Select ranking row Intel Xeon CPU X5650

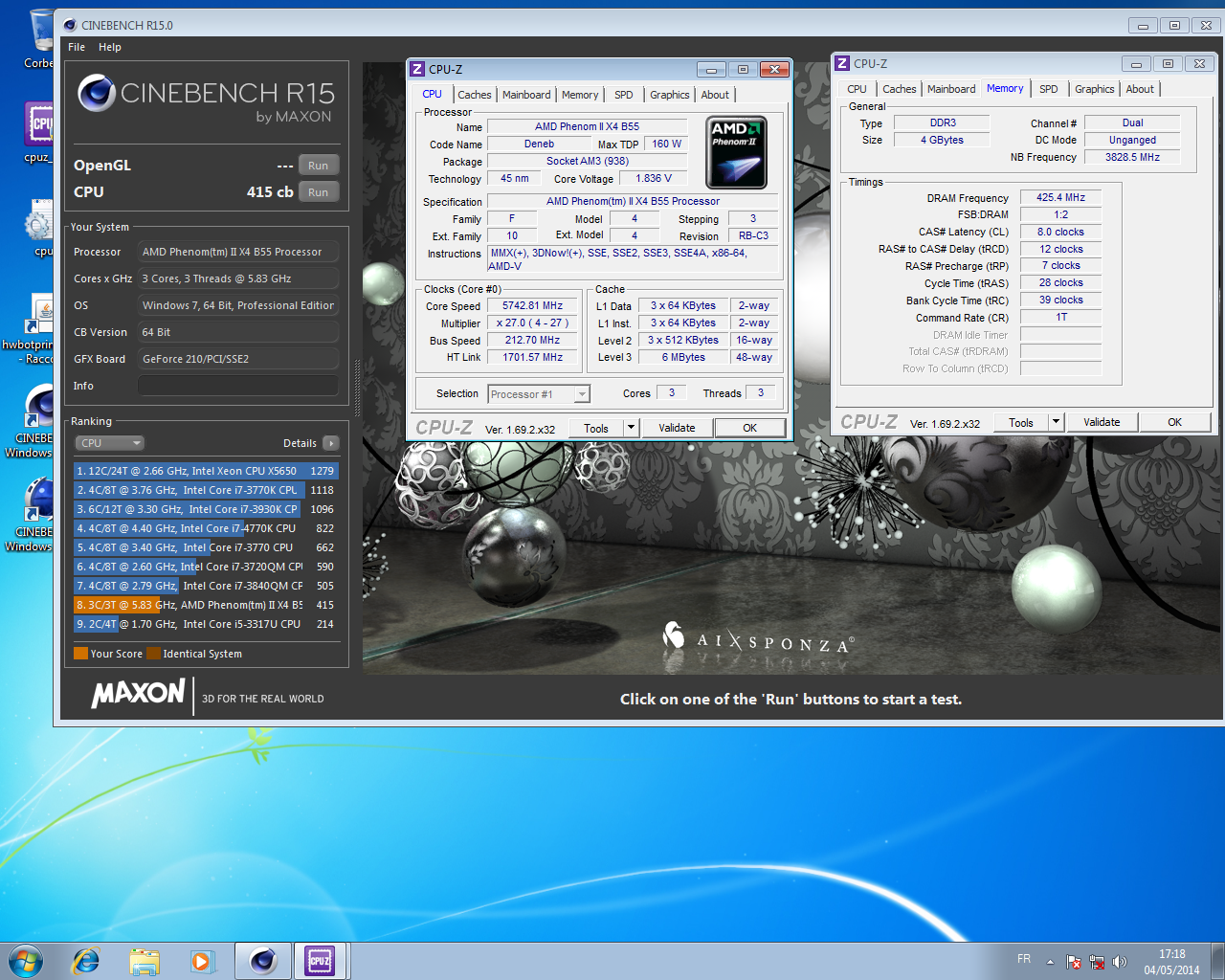coord(206,471)
